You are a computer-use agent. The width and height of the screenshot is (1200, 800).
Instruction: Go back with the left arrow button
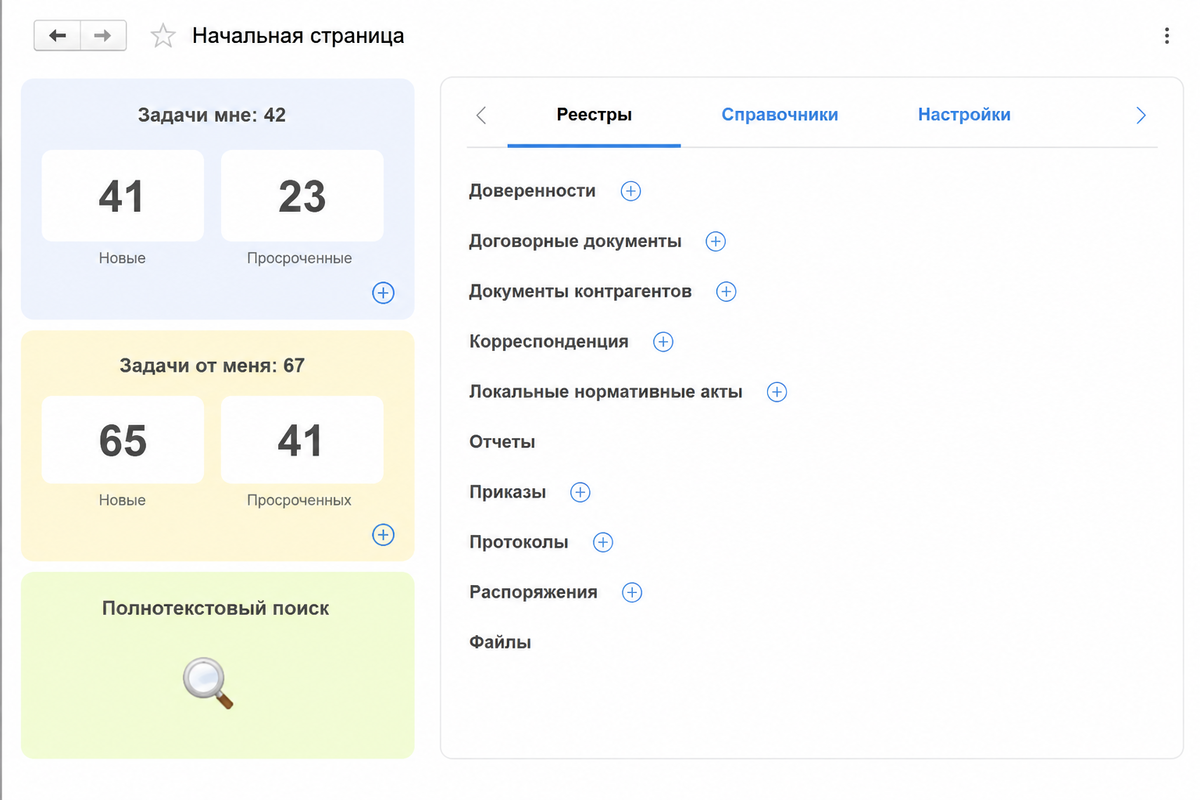(x=57, y=36)
